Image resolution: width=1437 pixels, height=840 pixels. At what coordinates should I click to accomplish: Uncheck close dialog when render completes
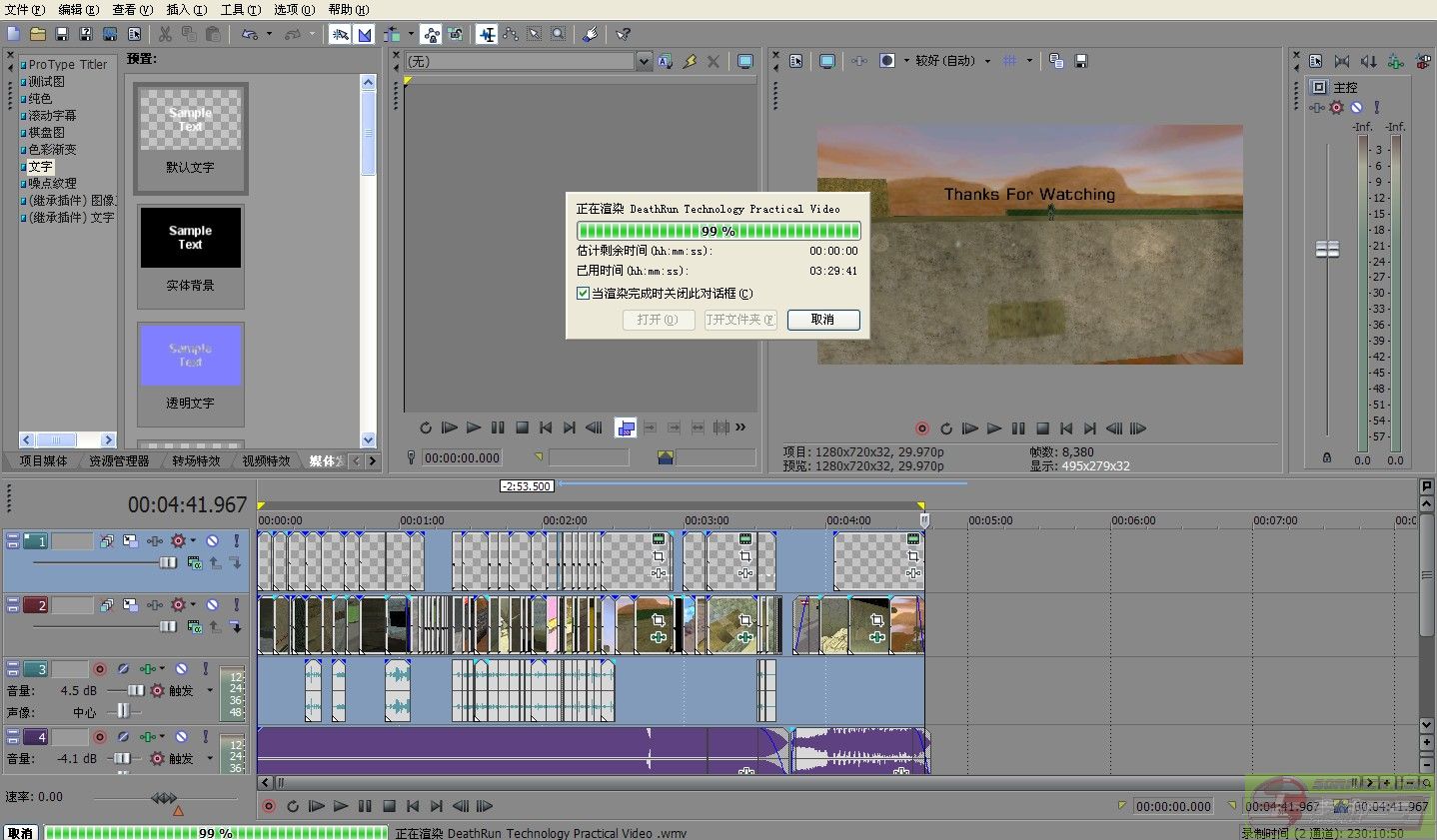point(583,294)
